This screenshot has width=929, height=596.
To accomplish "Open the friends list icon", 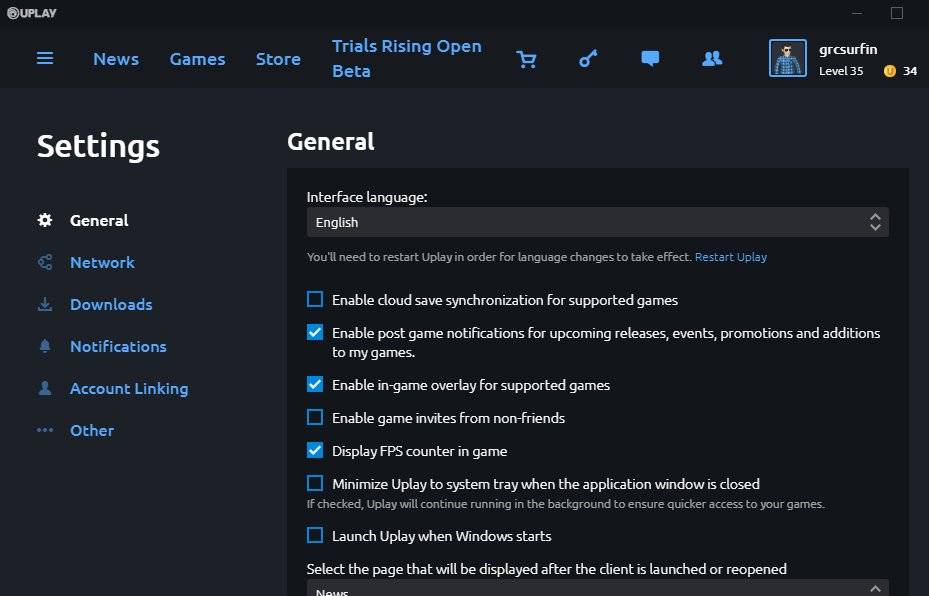I will click(x=712, y=59).
